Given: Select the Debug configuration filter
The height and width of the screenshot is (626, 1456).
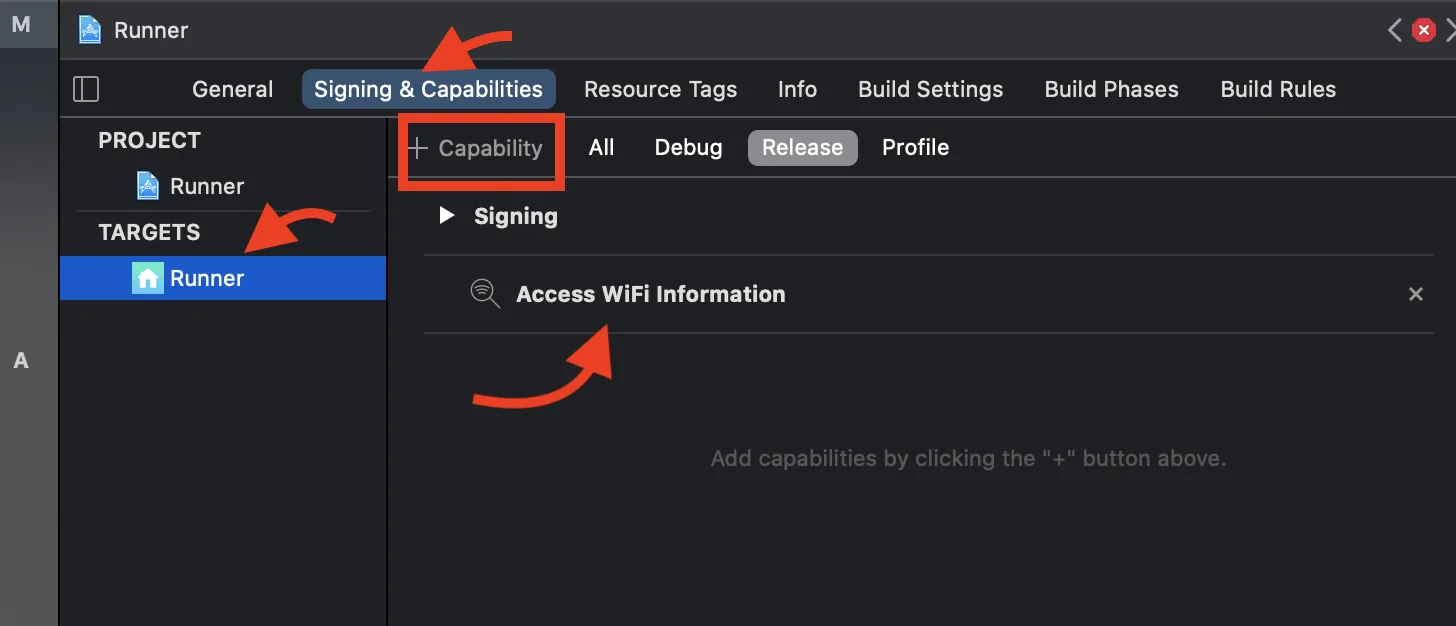Looking at the screenshot, I should [688, 147].
